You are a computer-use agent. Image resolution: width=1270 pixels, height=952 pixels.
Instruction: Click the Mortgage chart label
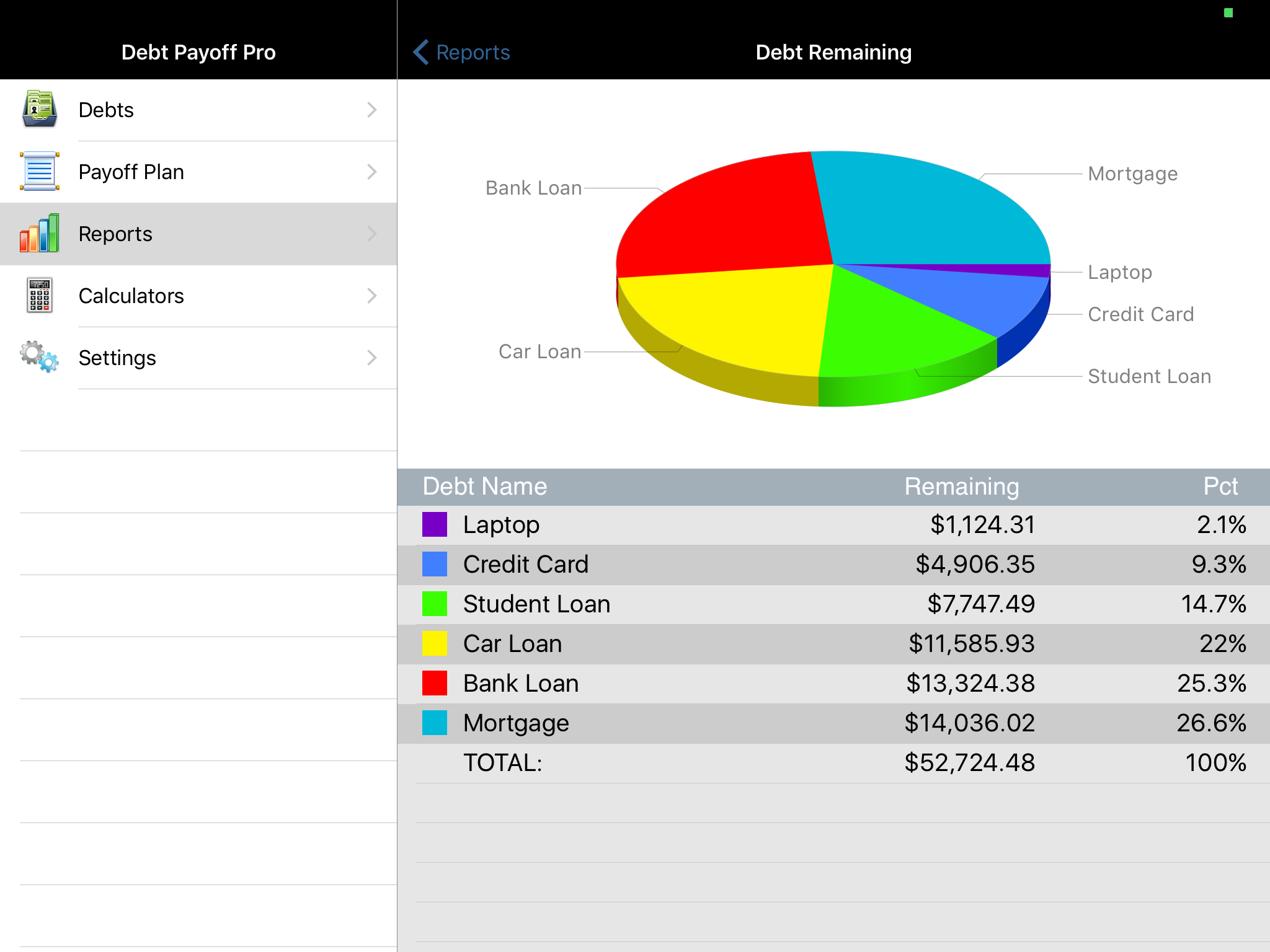pyautogui.click(x=1132, y=174)
